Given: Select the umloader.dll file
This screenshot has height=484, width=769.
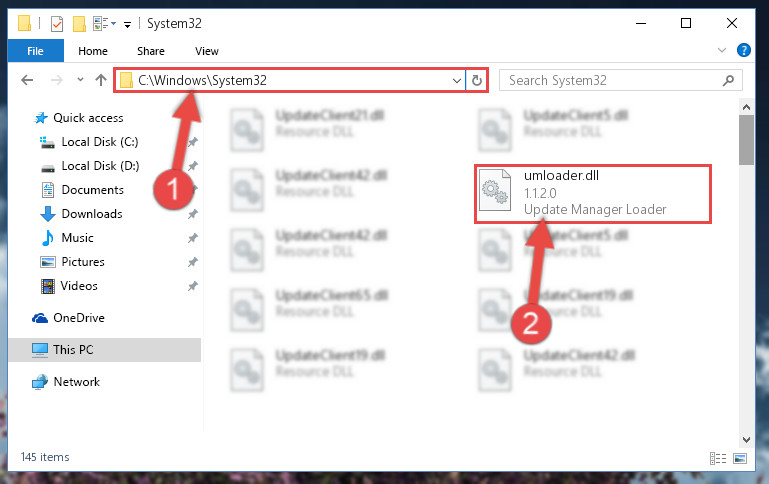Looking at the screenshot, I should click(x=592, y=194).
